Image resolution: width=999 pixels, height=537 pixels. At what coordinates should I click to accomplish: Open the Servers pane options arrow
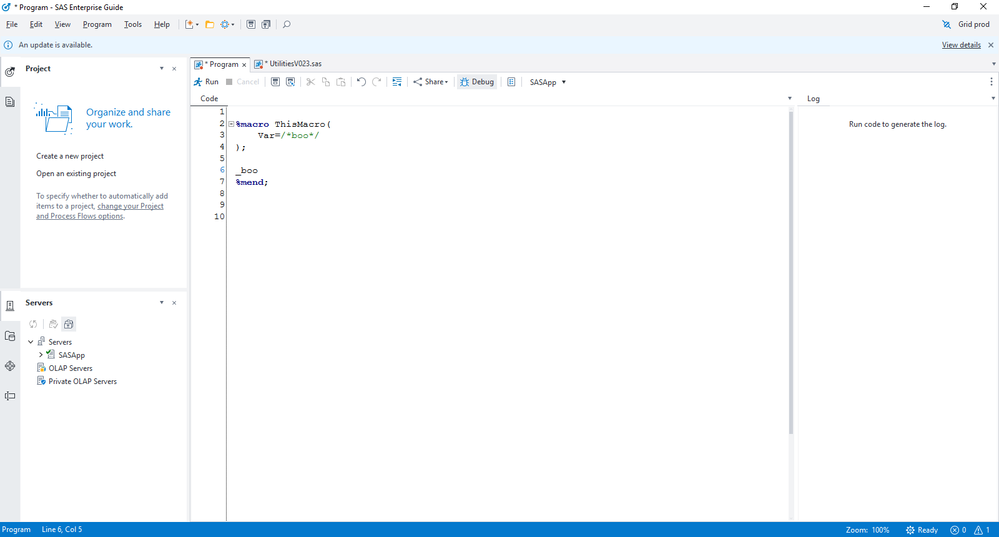(x=161, y=303)
